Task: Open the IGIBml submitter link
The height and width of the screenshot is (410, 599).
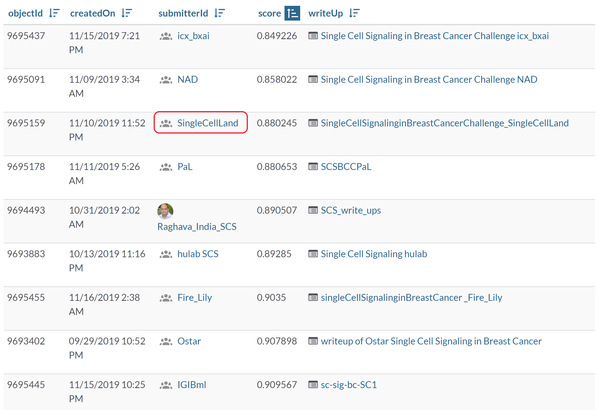Action: point(192,385)
